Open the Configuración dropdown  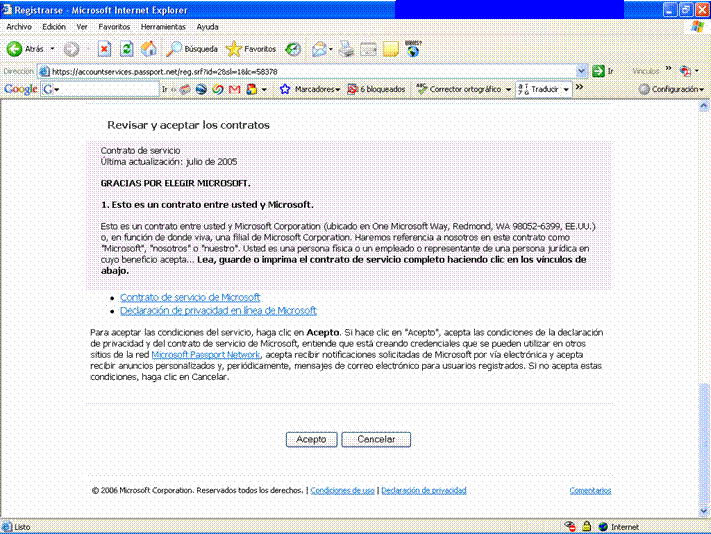671,89
